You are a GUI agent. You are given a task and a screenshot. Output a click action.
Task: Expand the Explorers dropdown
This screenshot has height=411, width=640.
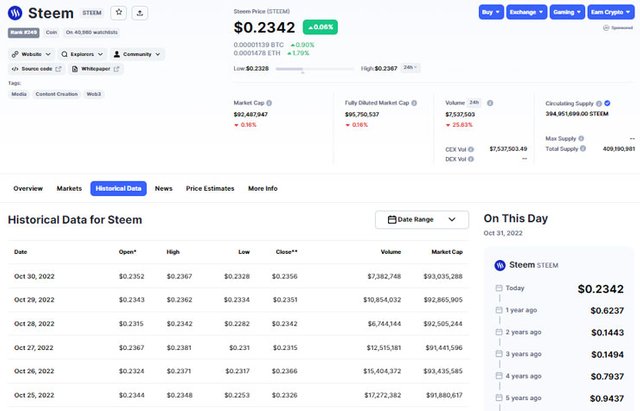coord(82,54)
